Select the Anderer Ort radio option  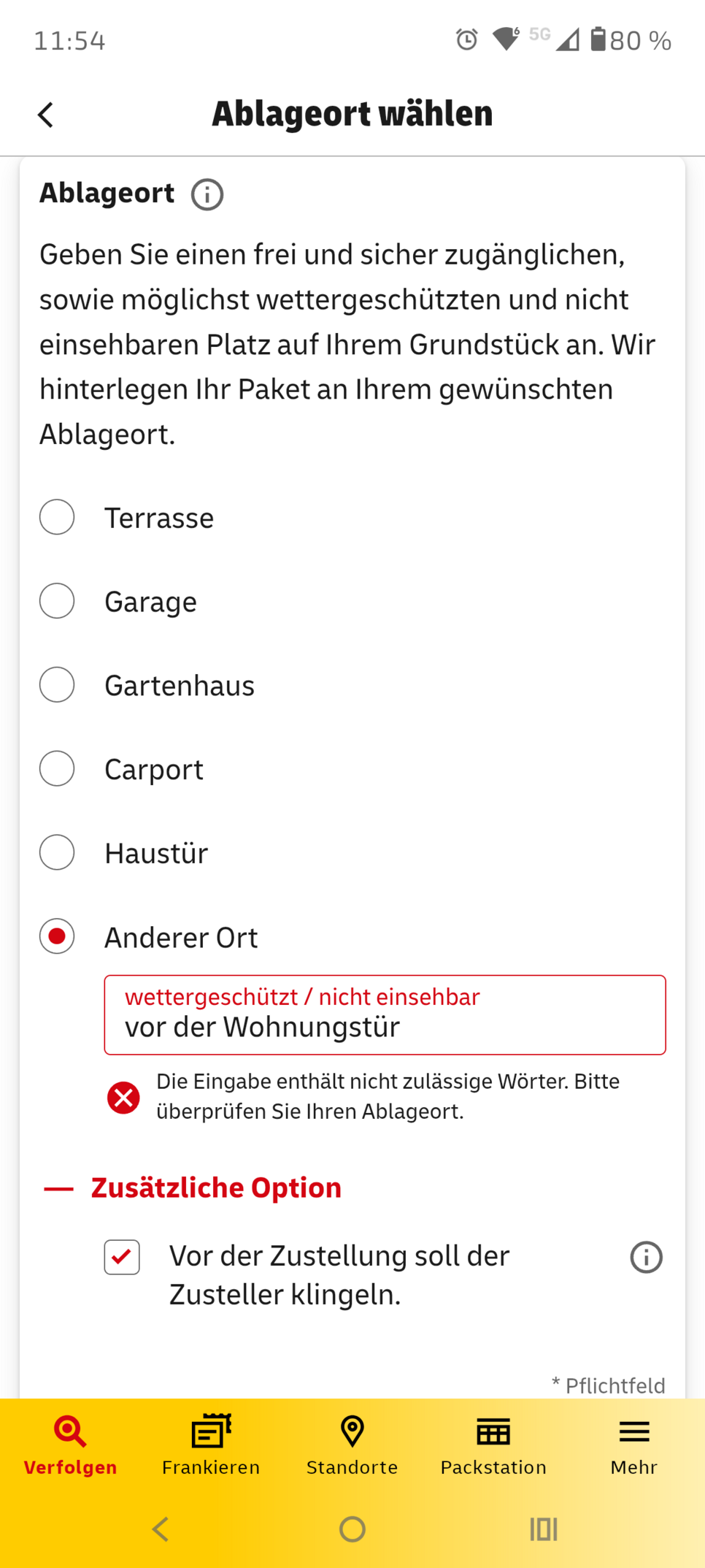[x=57, y=936]
